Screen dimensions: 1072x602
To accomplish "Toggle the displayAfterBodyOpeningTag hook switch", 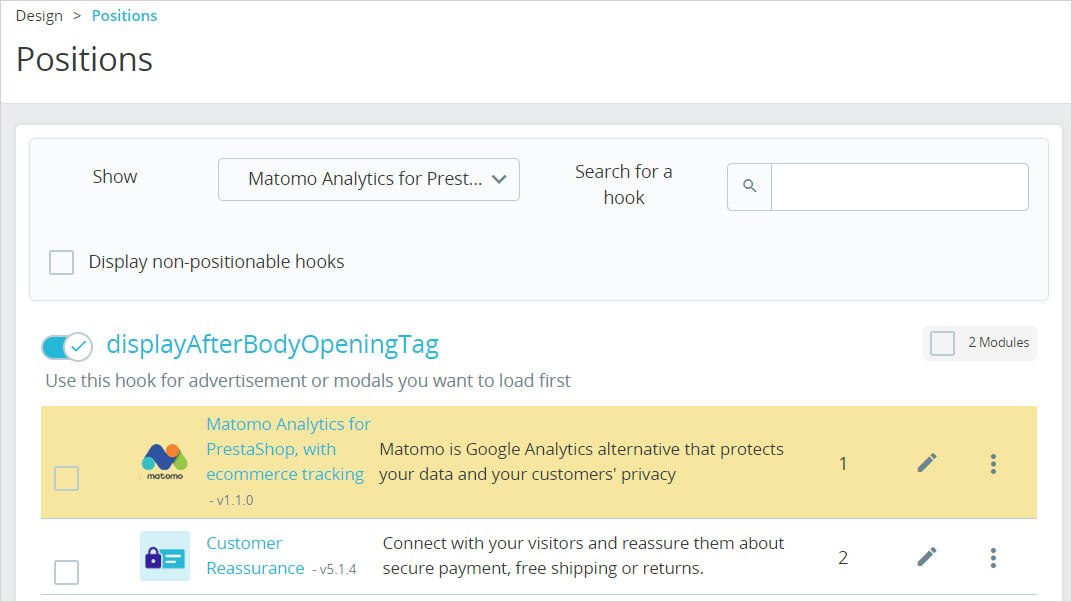I will tap(66, 346).
